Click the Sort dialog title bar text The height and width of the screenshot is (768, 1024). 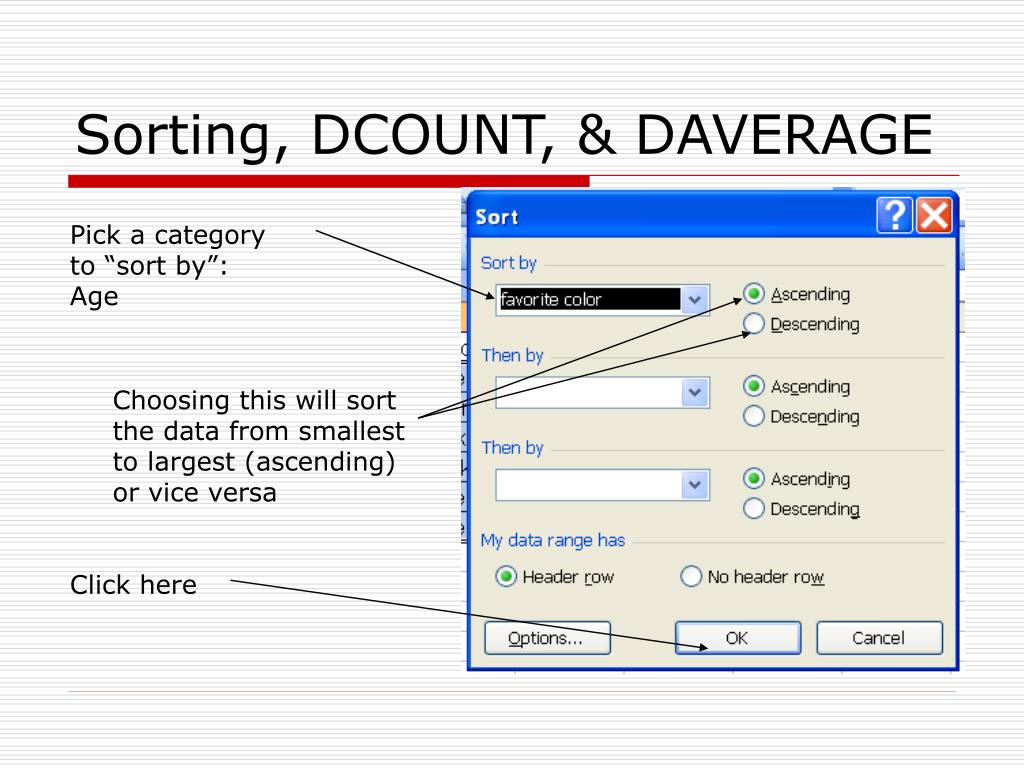pyautogui.click(x=496, y=217)
